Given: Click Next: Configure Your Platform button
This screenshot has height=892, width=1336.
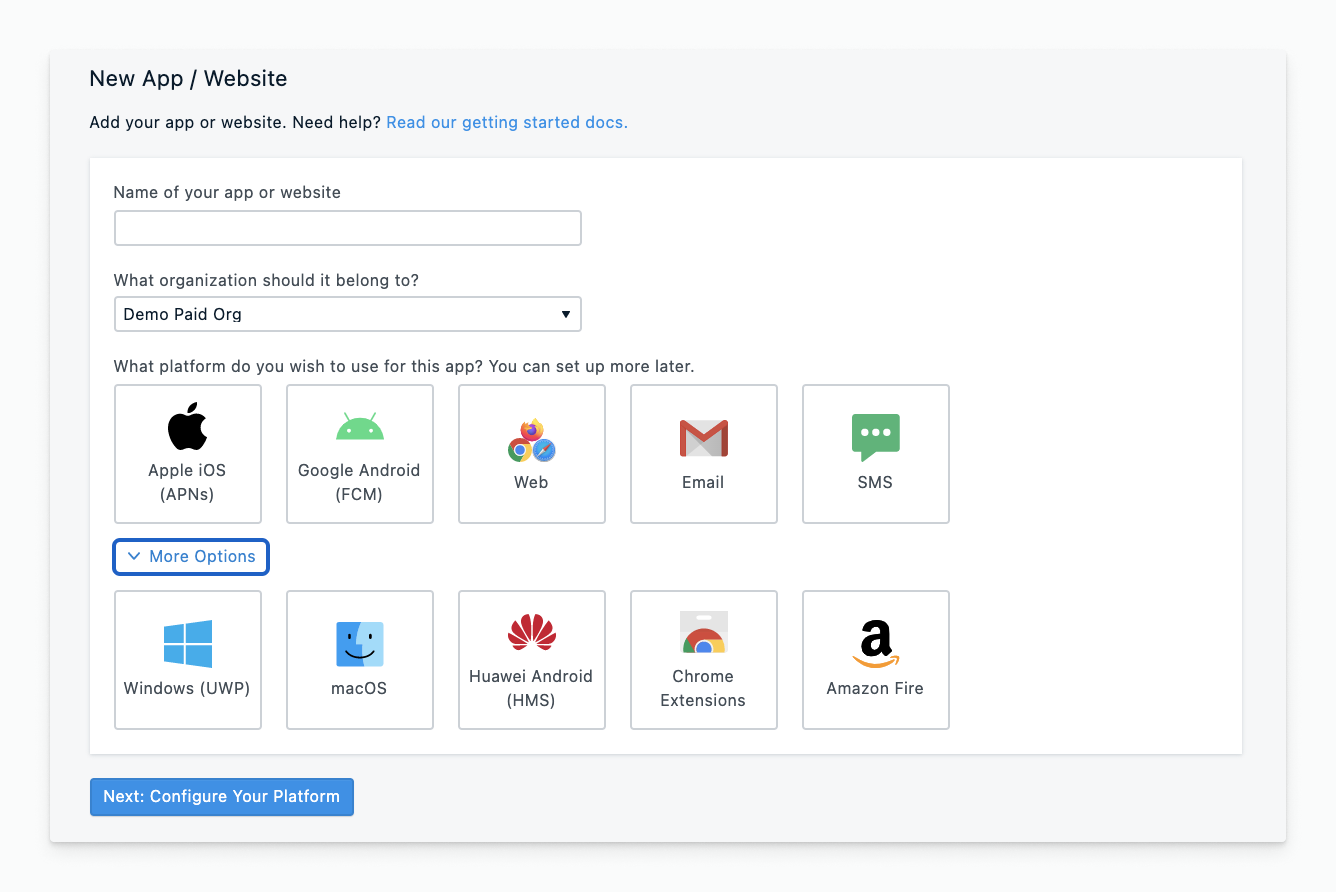Looking at the screenshot, I should [x=222, y=797].
